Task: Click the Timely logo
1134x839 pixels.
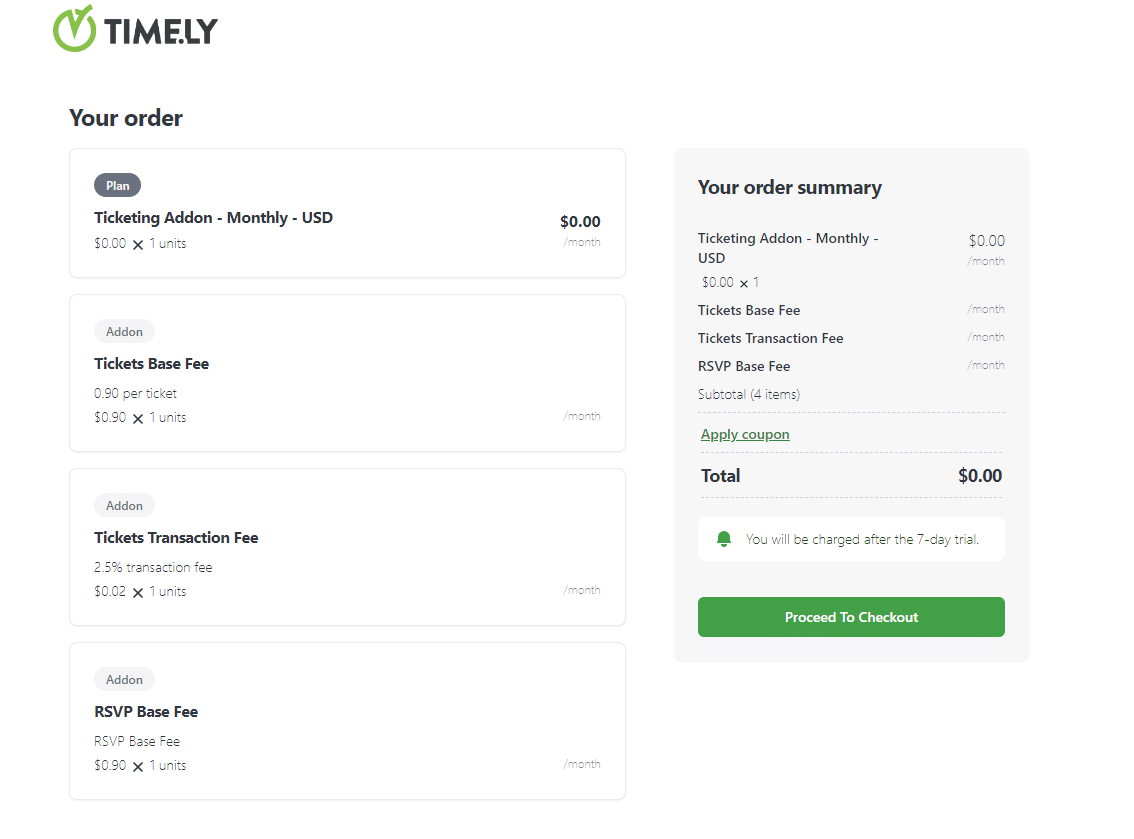Action: pos(135,30)
